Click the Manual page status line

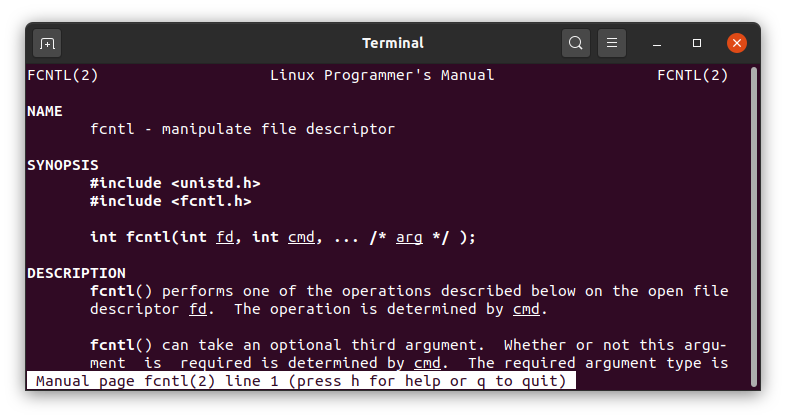(300, 381)
